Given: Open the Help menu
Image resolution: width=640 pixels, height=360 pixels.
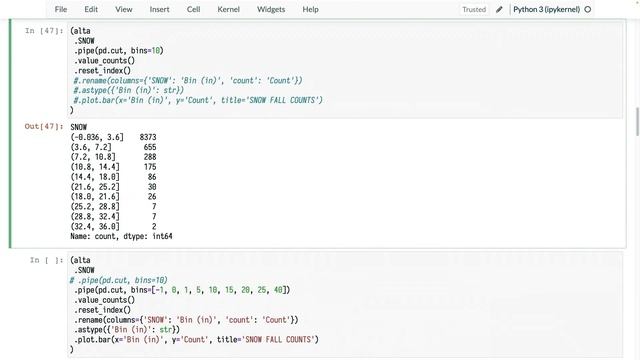Looking at the screenshot, I should tap(310, 9).
